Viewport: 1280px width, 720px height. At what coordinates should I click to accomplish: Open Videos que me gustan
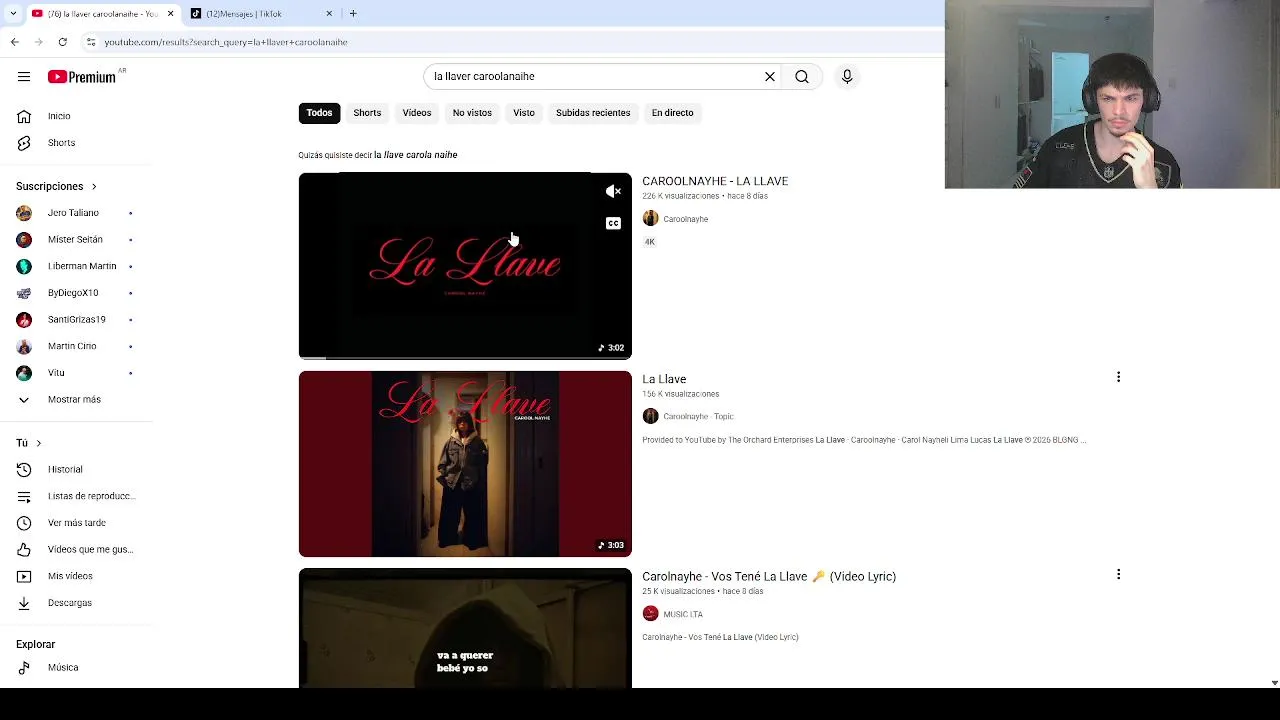coord(90,549)
